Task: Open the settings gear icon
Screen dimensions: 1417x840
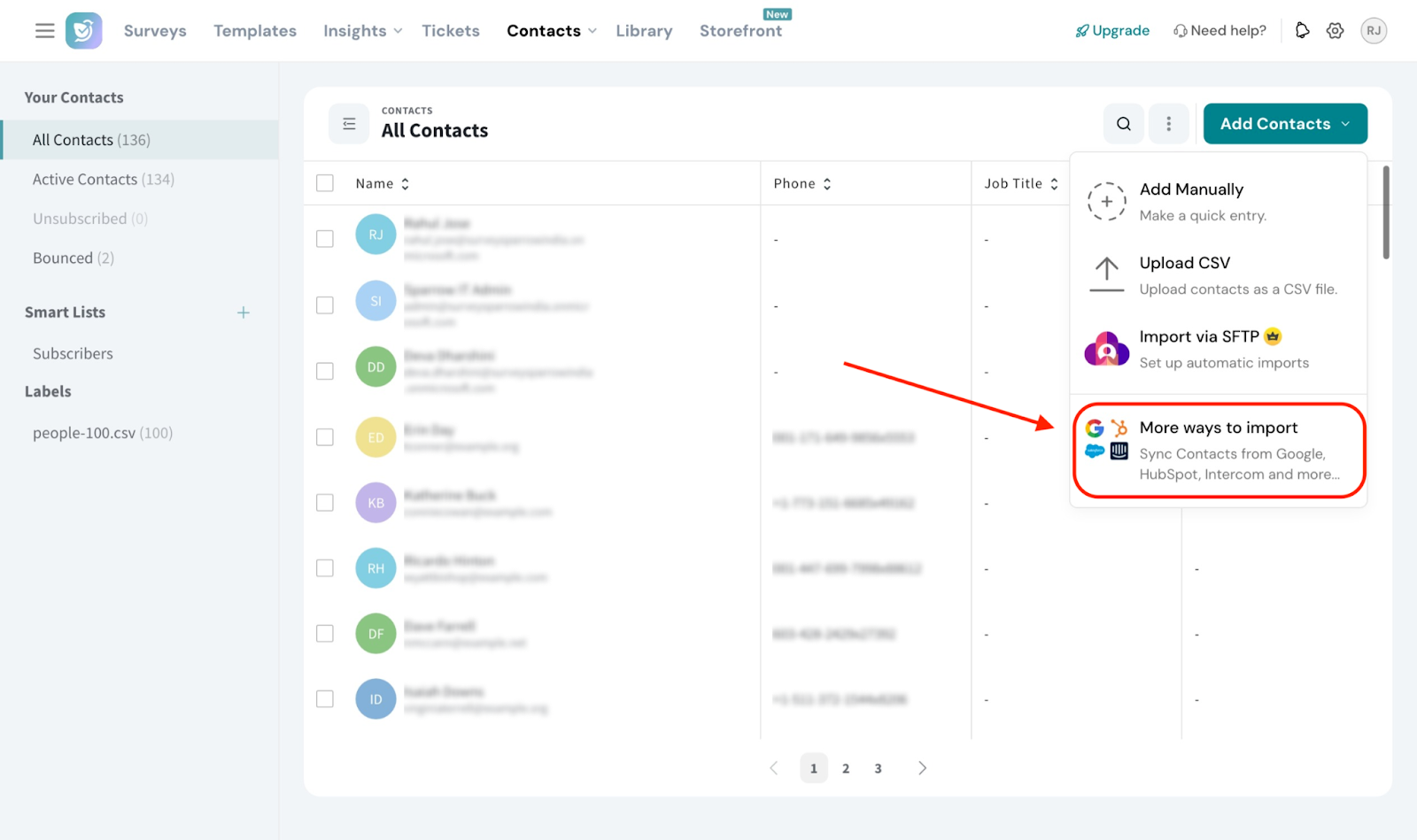Action: [x=1335, y=31]
